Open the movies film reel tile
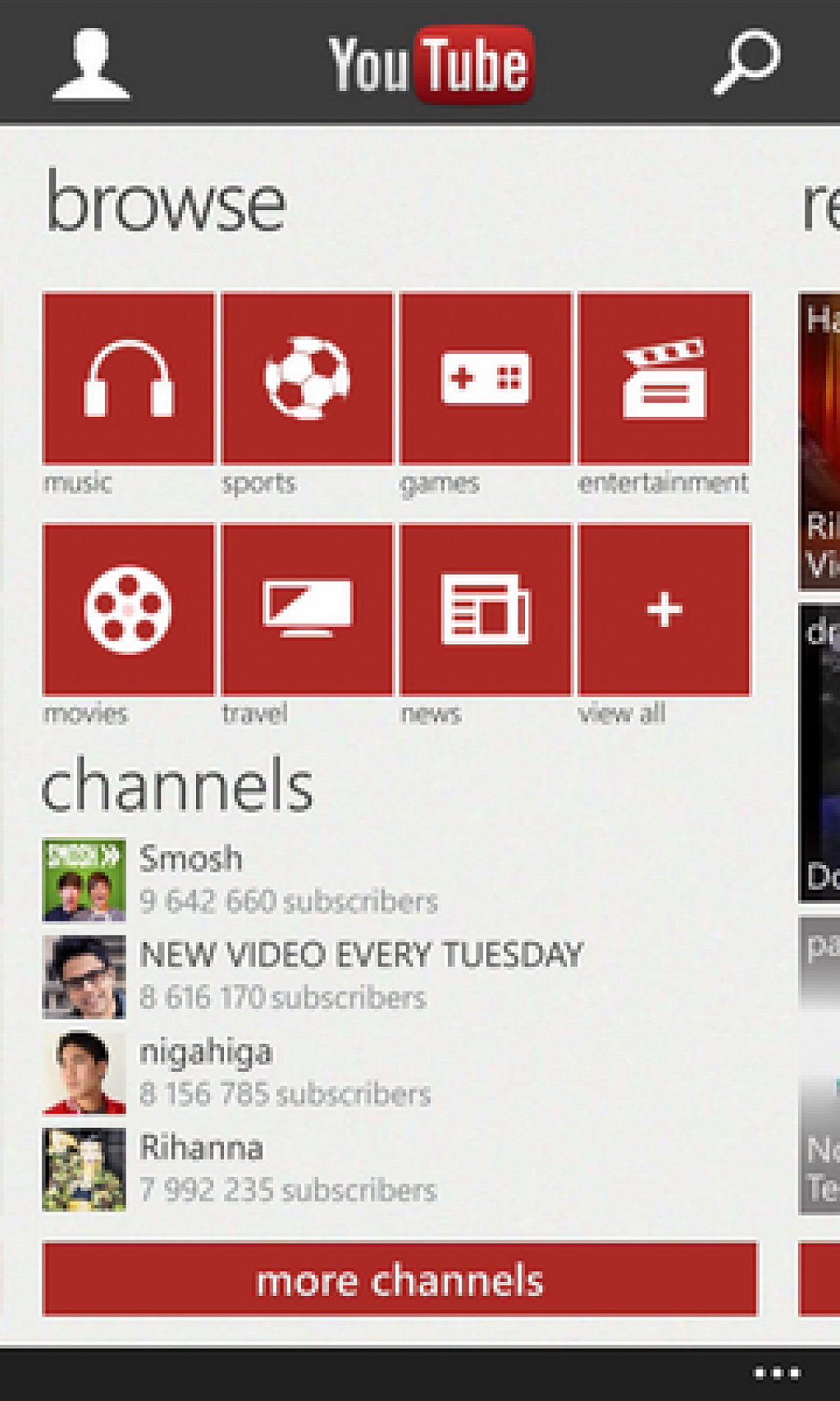Viewport: 840px width, 1401px height. 128,610
